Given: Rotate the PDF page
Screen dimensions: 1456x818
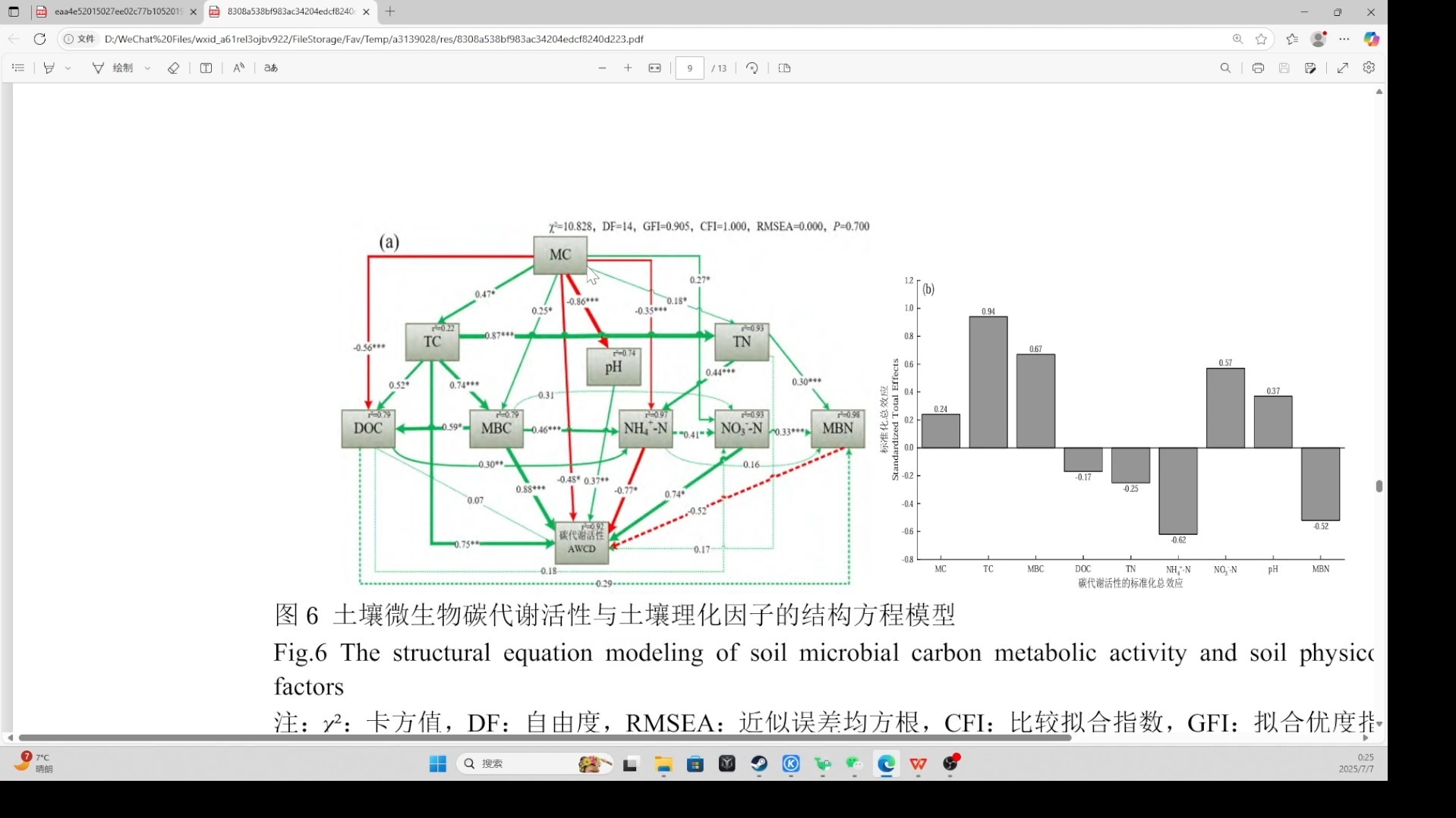Looking at the screenshot, I should tap(752, 68).
